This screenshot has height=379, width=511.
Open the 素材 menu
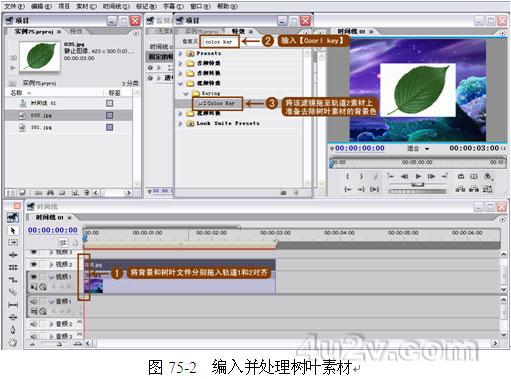(x=86, y=6)
